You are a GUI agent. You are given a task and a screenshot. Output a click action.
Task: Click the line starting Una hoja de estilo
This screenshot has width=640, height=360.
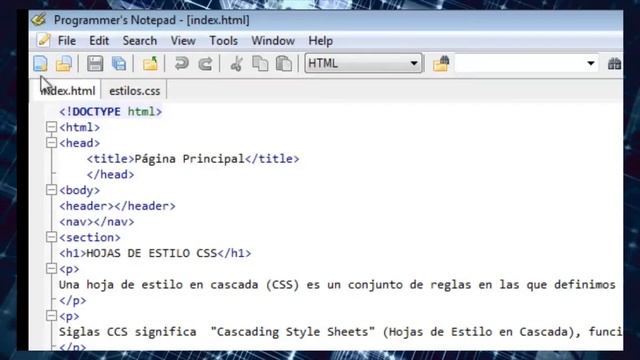coord(337,284)
